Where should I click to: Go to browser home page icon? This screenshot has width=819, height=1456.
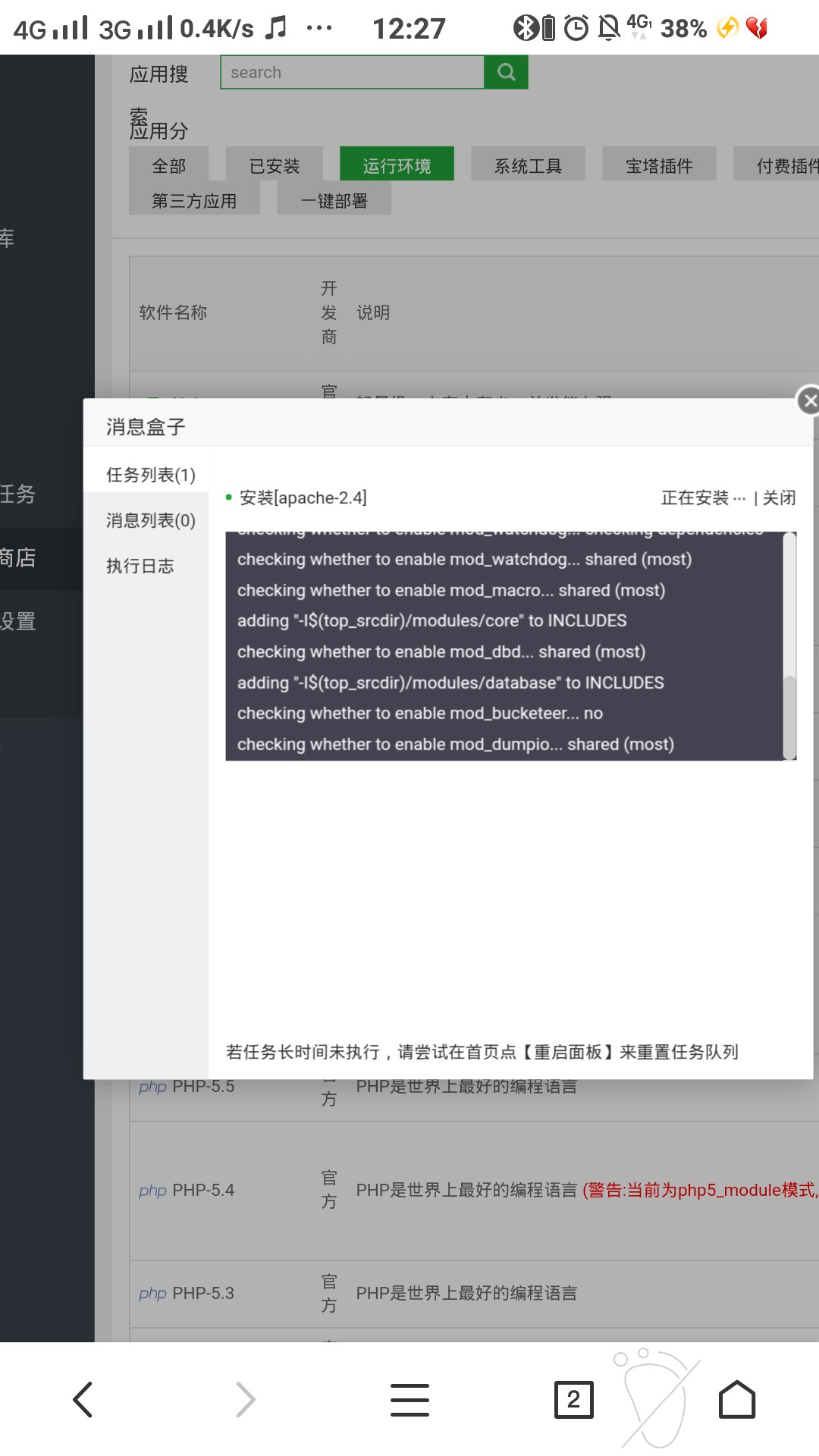pyautogui.click(x=737, y=1399)
